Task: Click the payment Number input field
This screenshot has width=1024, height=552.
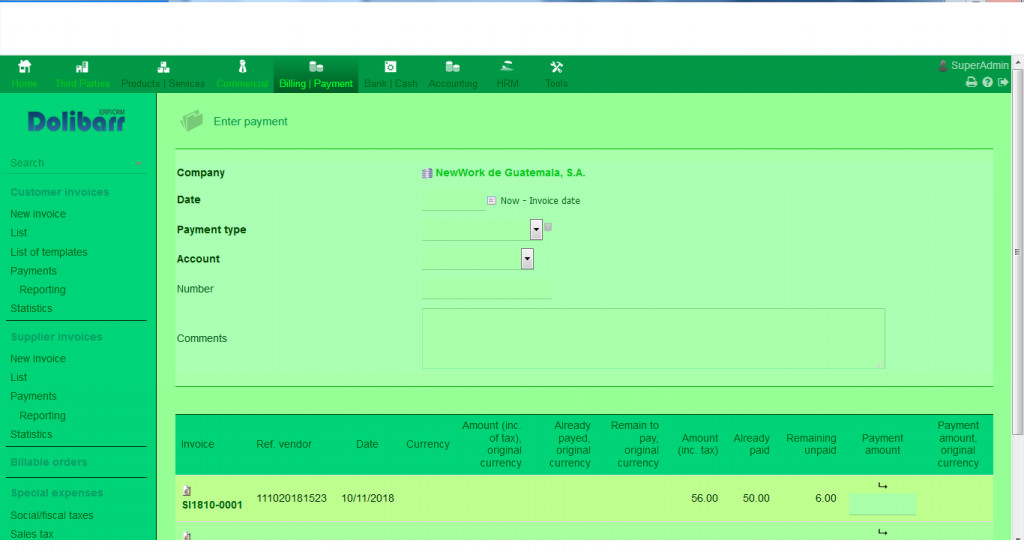Action: [487, 289]
